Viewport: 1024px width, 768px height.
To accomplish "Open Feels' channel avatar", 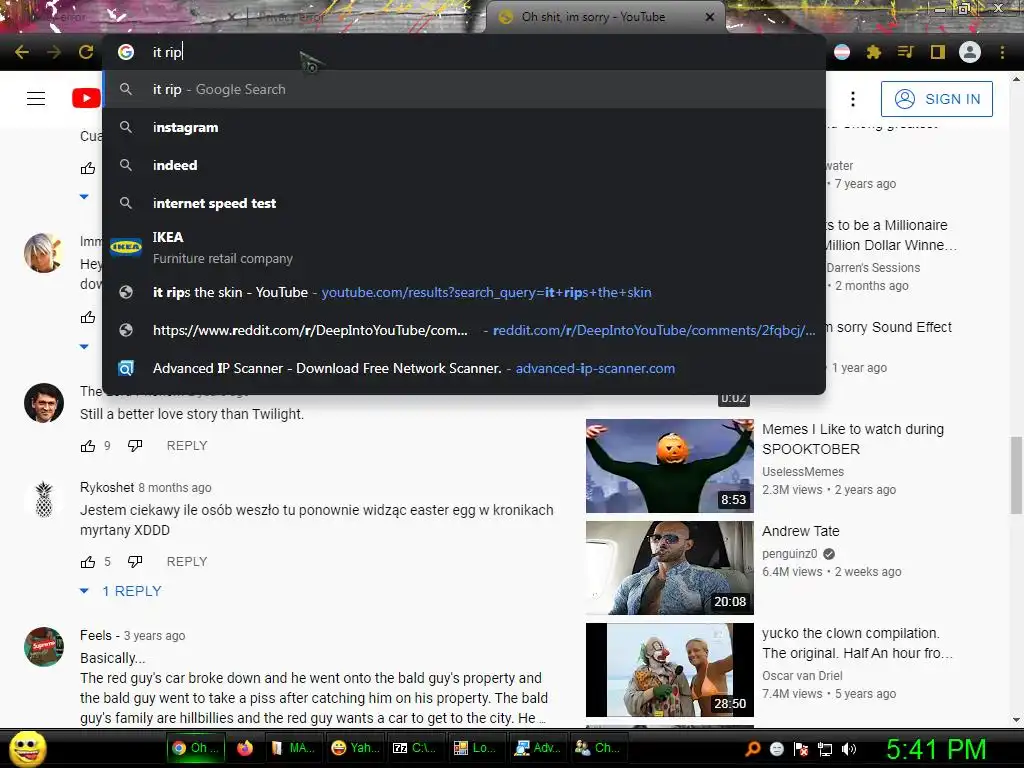I will point(44,647).
